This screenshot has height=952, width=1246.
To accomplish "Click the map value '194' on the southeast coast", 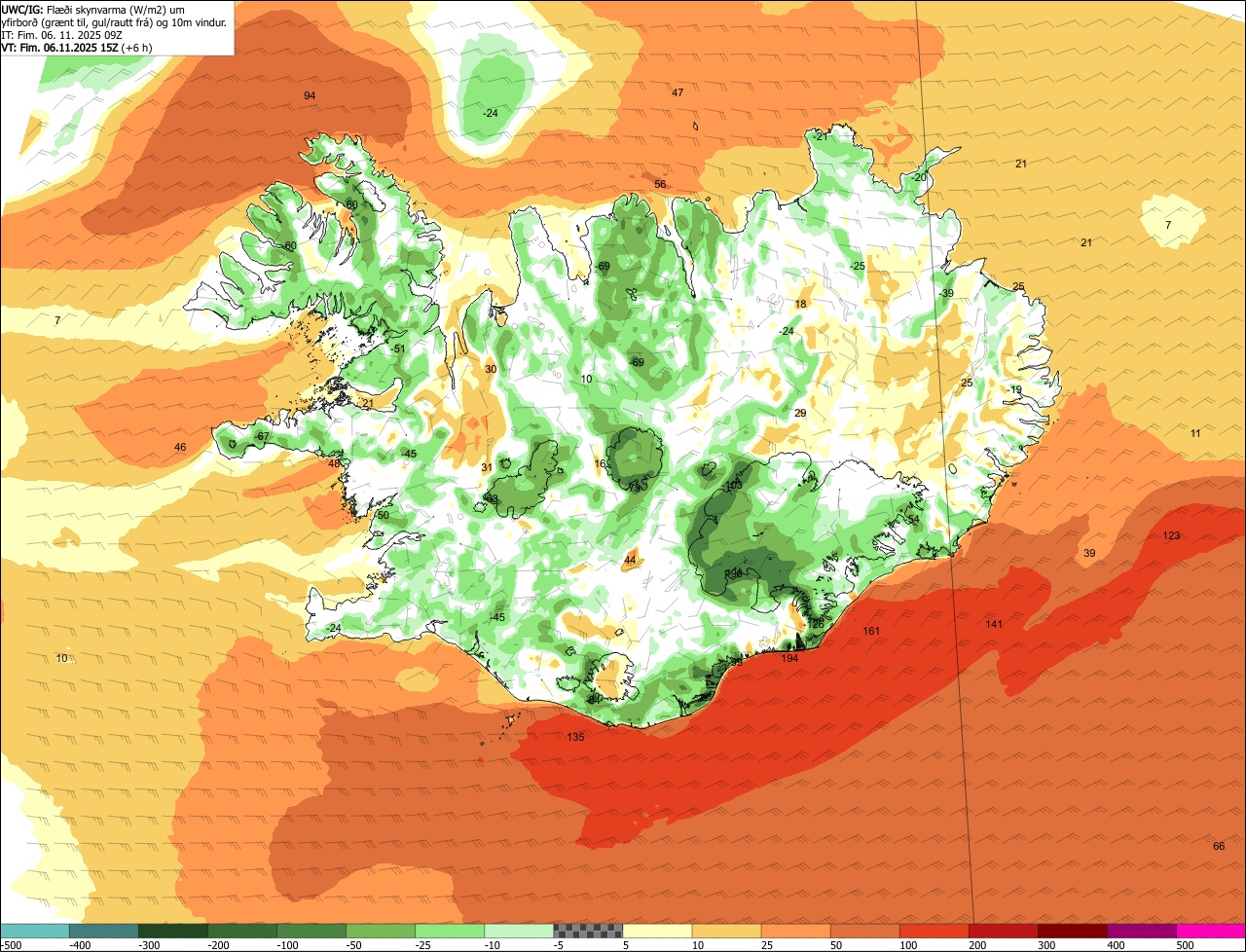I will coord(789,658).
